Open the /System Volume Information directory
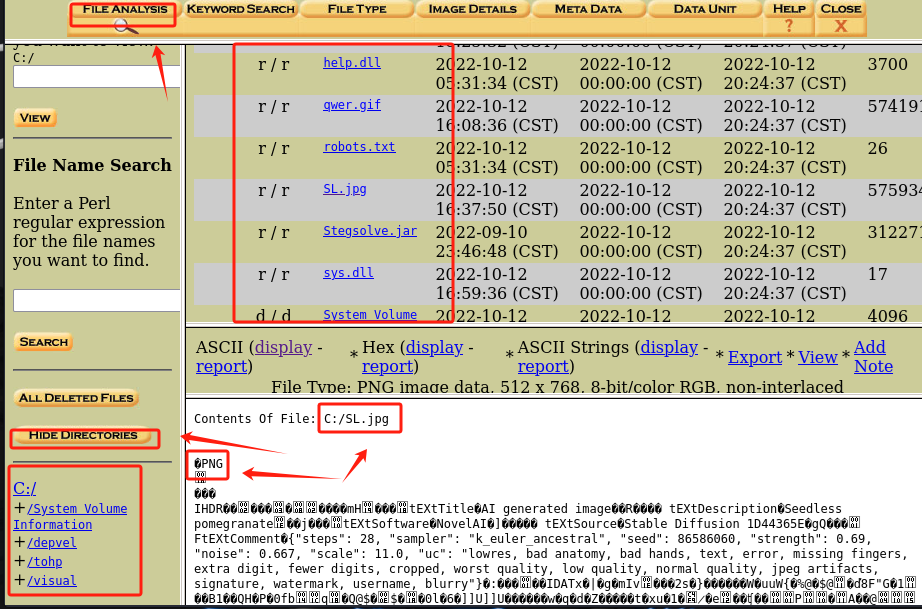922x609 pixels. [x=71, y=517]
